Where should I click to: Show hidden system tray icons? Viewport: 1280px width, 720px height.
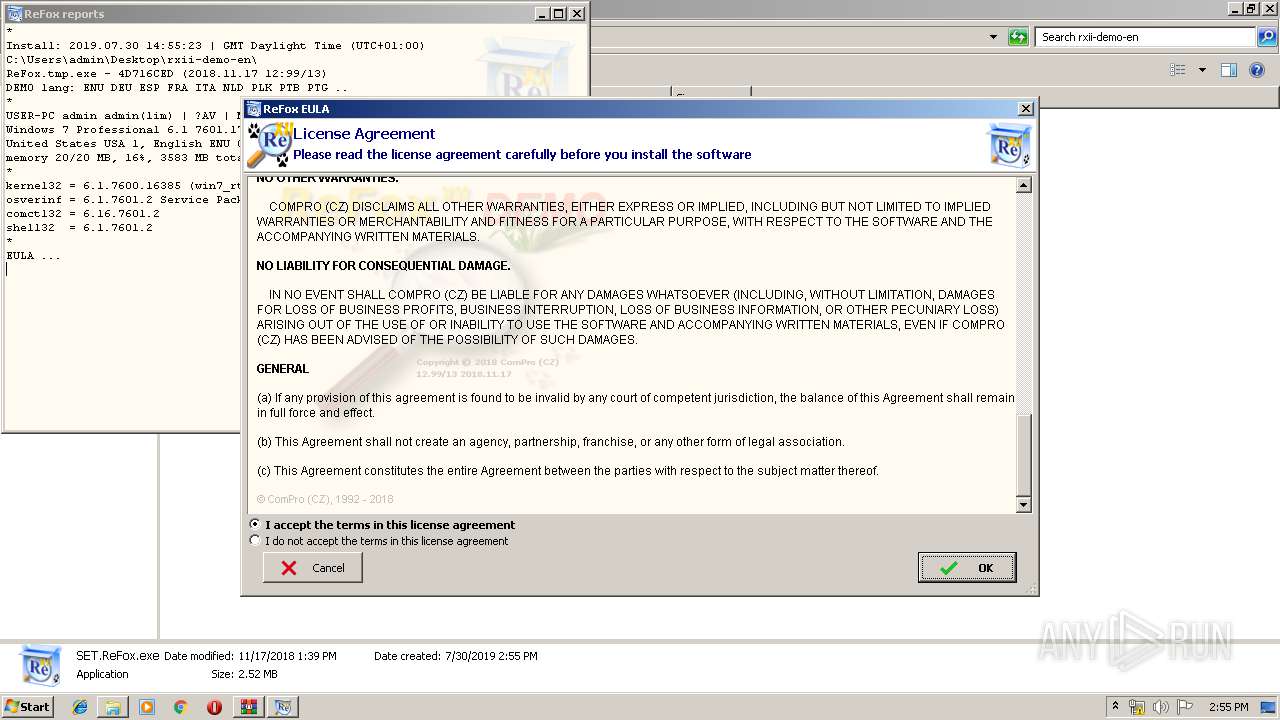[x=1115, y=707]
